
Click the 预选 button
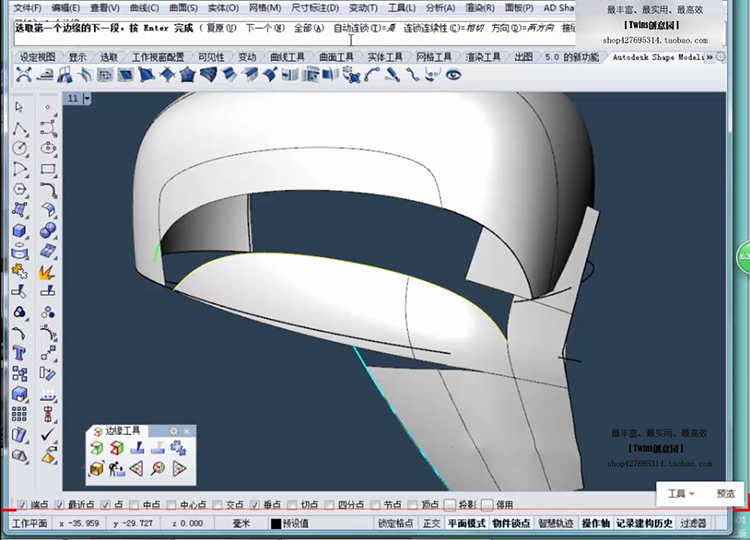(x=725, y=494)
